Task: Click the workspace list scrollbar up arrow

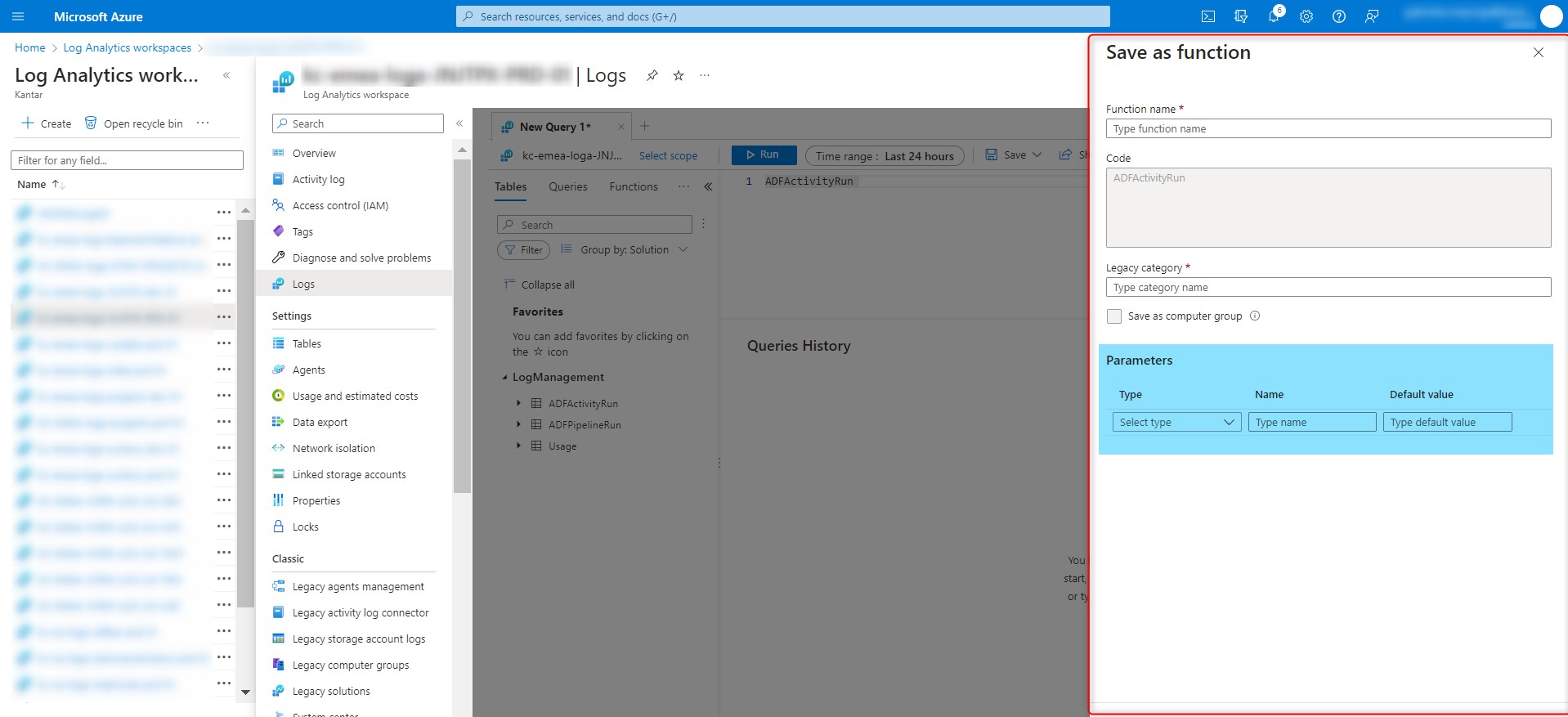Action: pos(245,210)
